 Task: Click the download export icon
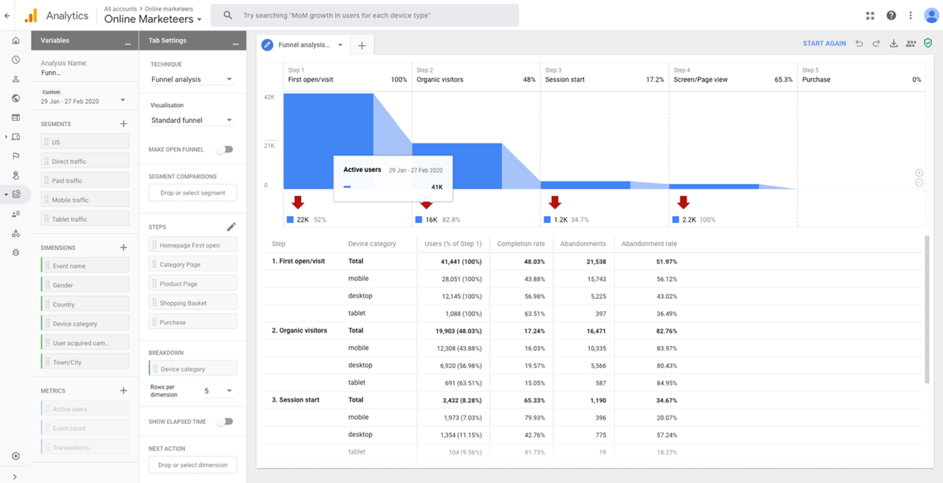pos(893,44)
